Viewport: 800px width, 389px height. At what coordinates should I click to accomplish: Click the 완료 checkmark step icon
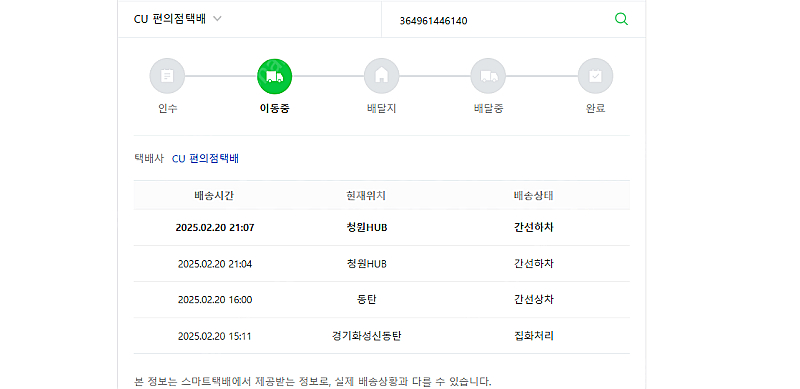[x=595, y=76]
